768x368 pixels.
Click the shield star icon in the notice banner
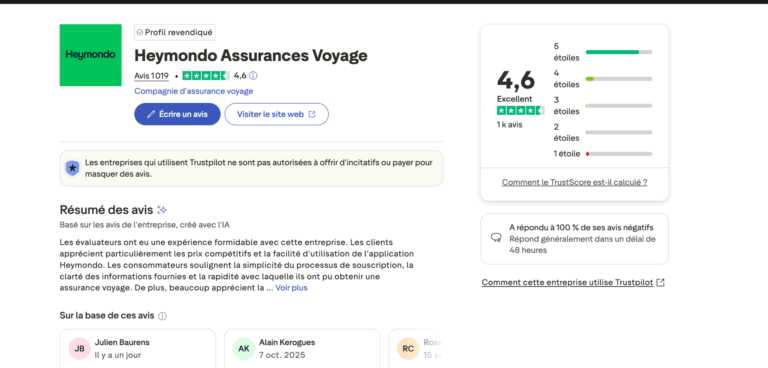pyautogui.click(x=72, y=168)
